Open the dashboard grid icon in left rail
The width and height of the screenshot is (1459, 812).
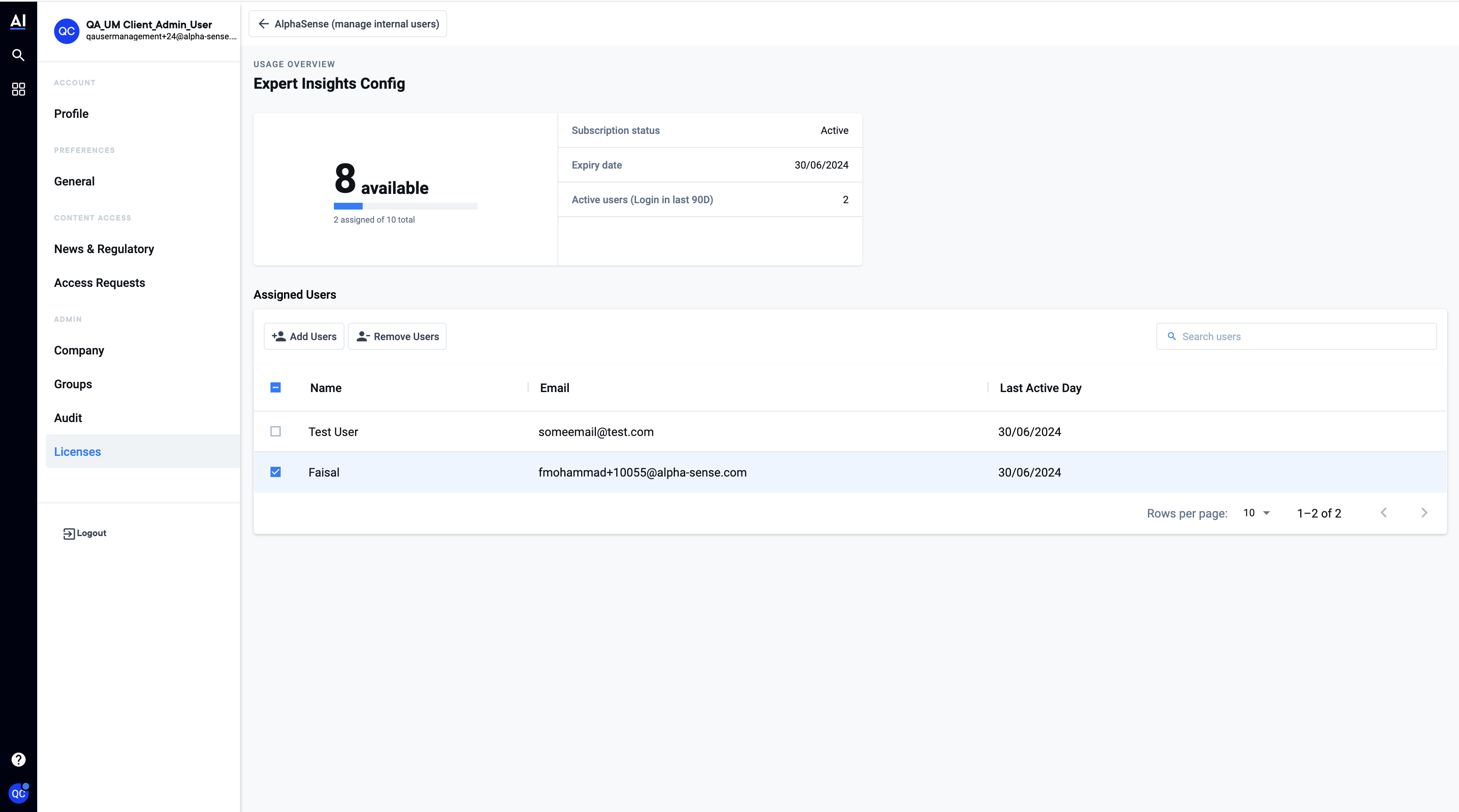point(18,89)
